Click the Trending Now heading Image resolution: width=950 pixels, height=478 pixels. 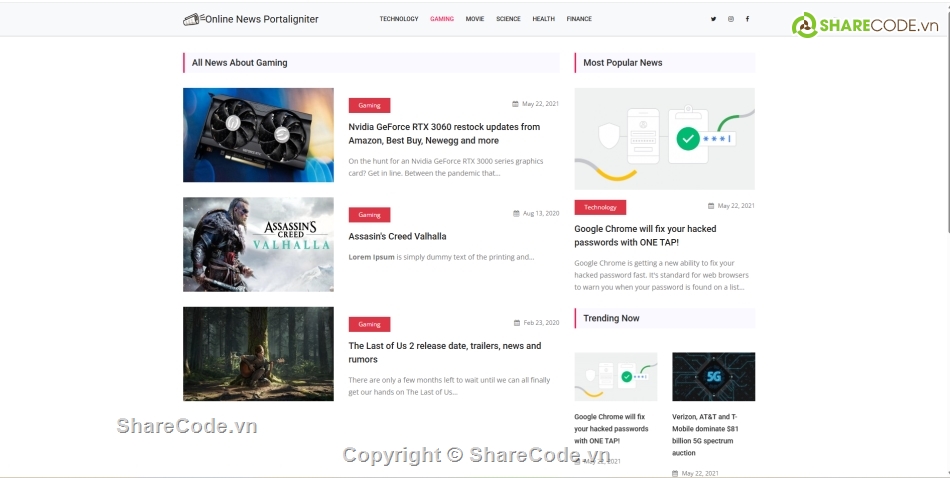click(x=611, y=318)
